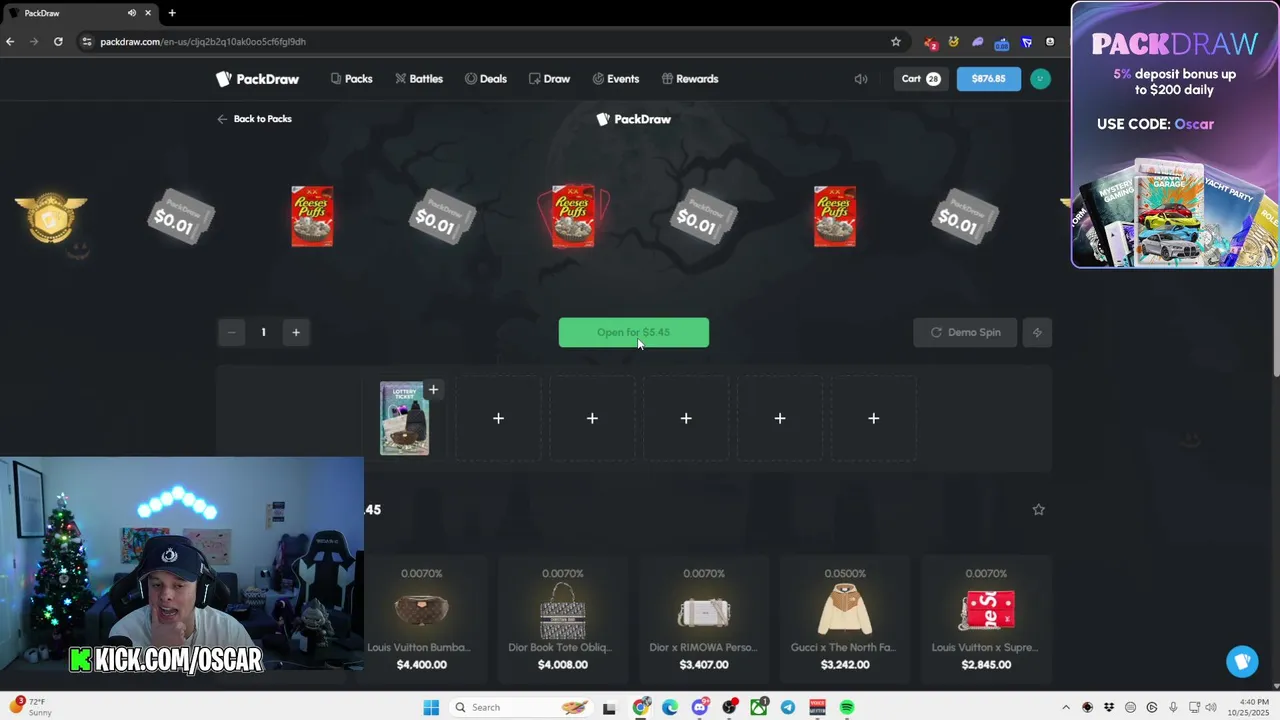The height and width of the screenshot is (720, 1280).
Task: Open the Gucci x The North Face item
Action: (845, 621)
